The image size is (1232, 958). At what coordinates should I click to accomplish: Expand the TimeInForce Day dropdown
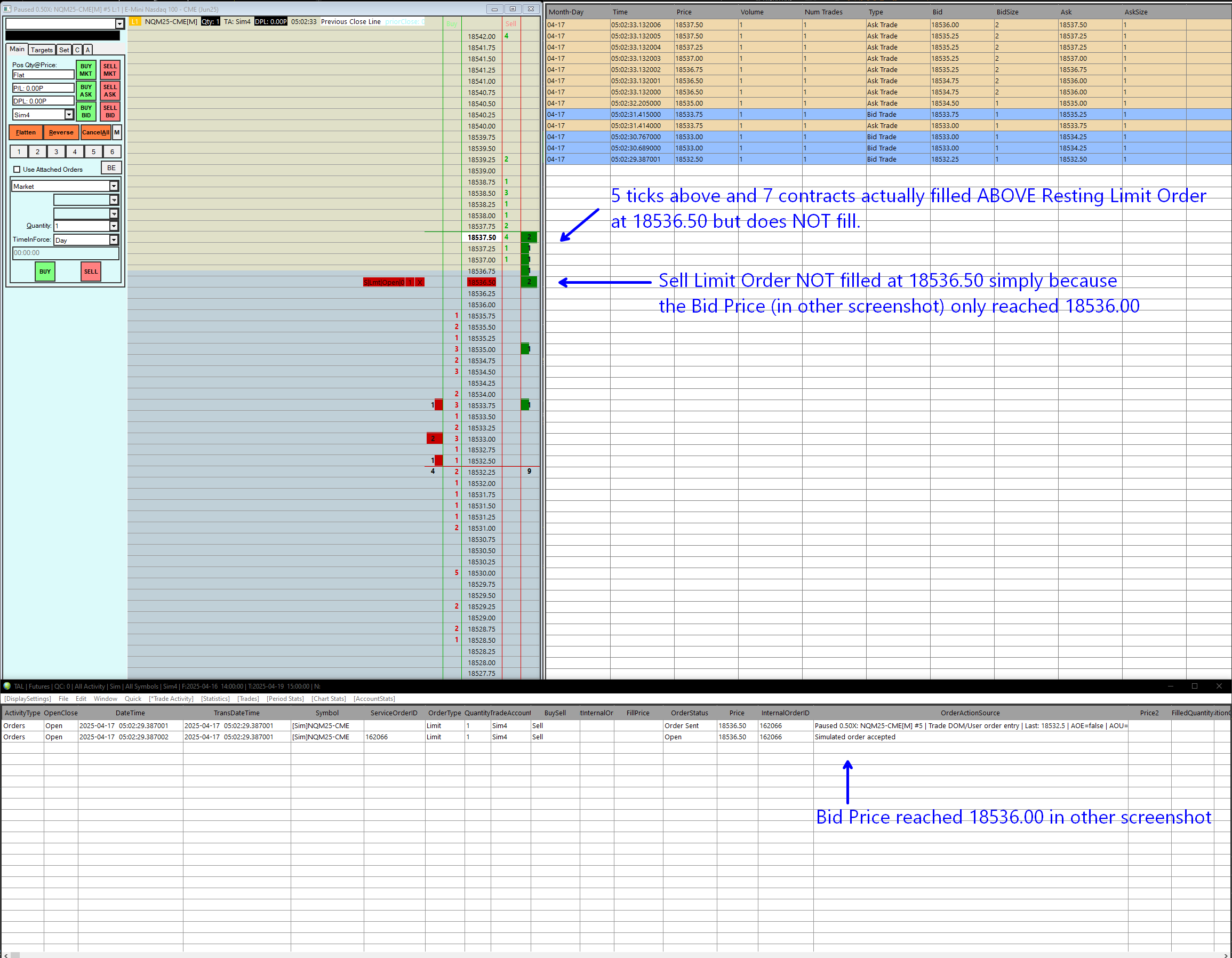(x=114, y=240)
